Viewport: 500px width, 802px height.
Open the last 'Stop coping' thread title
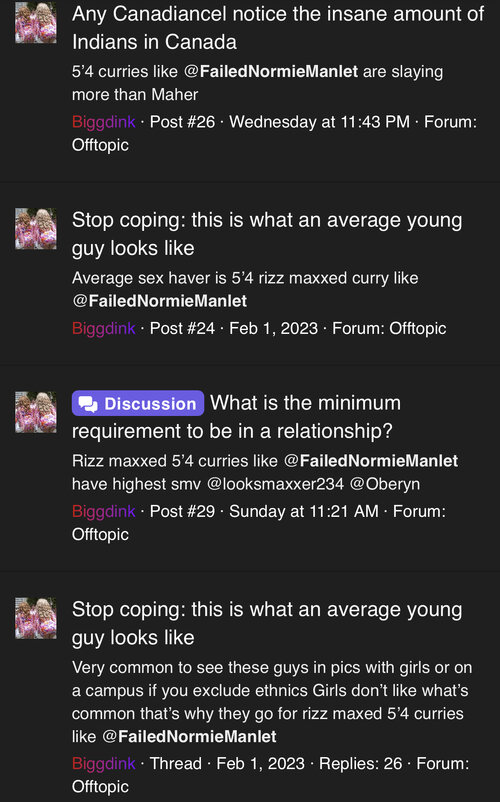[267, 623]
